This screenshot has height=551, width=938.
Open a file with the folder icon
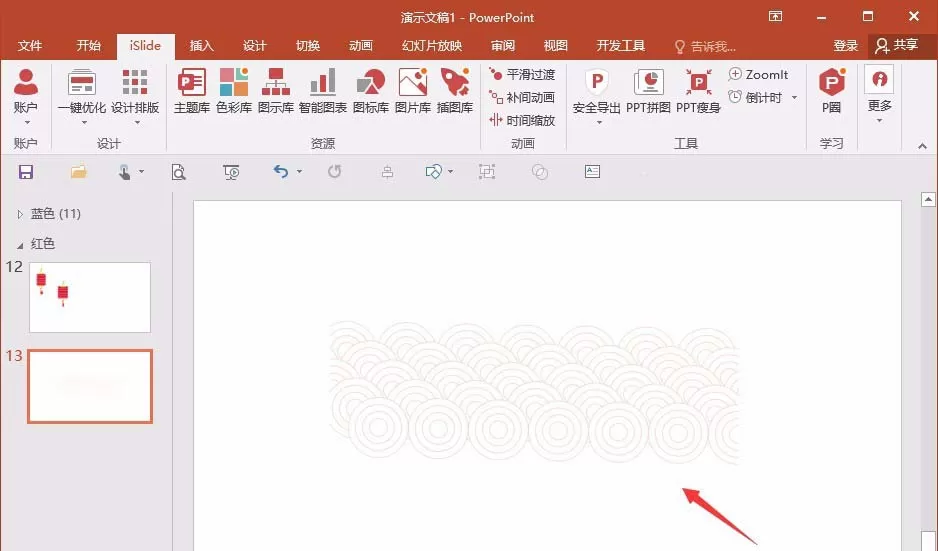pos(78,172)
